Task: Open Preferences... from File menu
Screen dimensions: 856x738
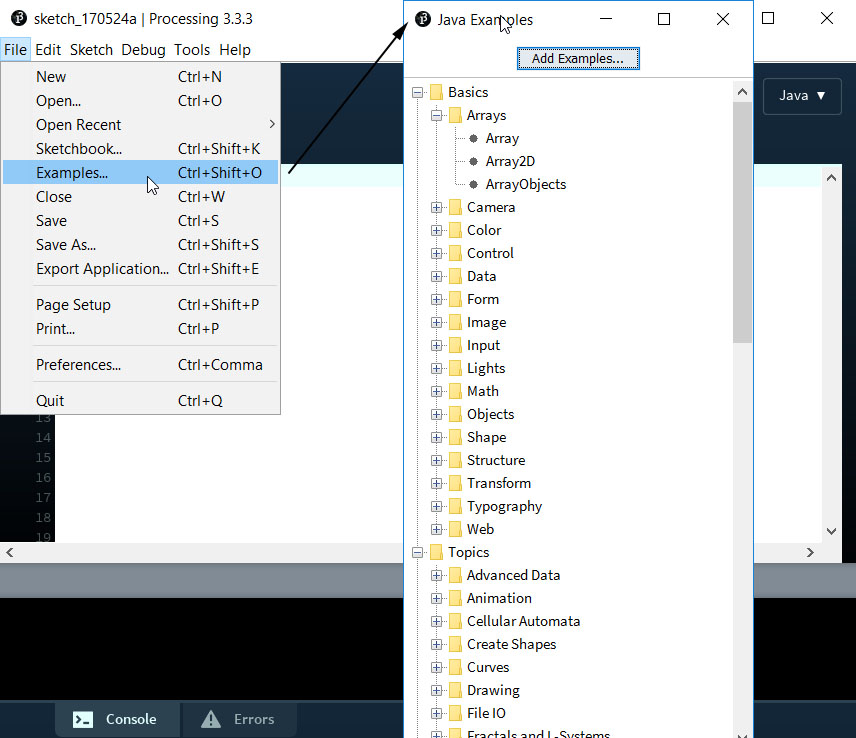Action: click(141, 365)
